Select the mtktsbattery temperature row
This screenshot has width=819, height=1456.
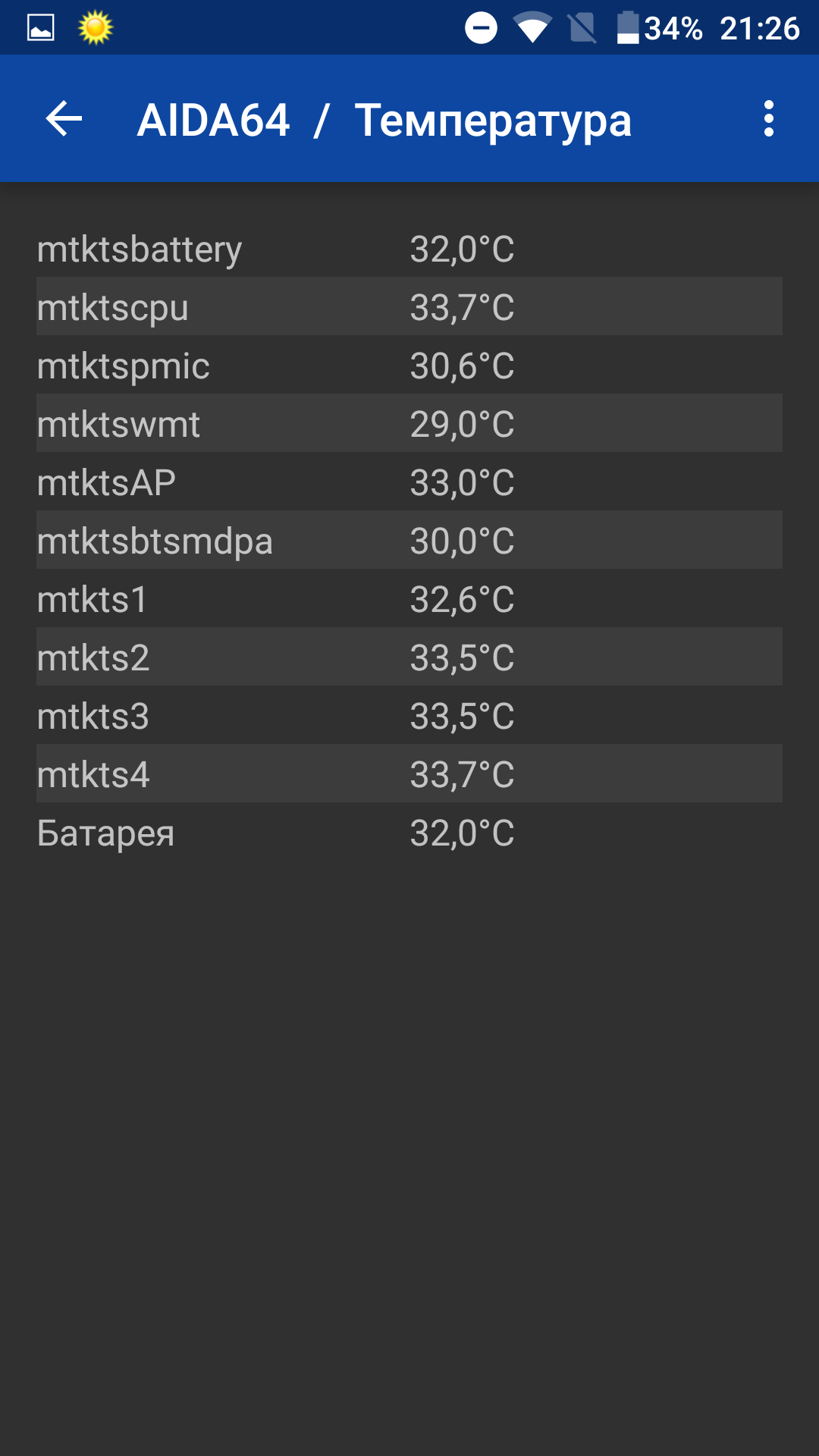point(409,249)
